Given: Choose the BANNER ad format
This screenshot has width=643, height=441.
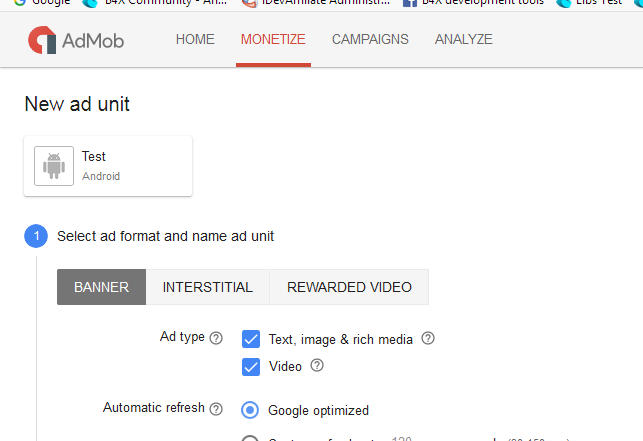Looking at the screenshot, I should coord(101,287).
